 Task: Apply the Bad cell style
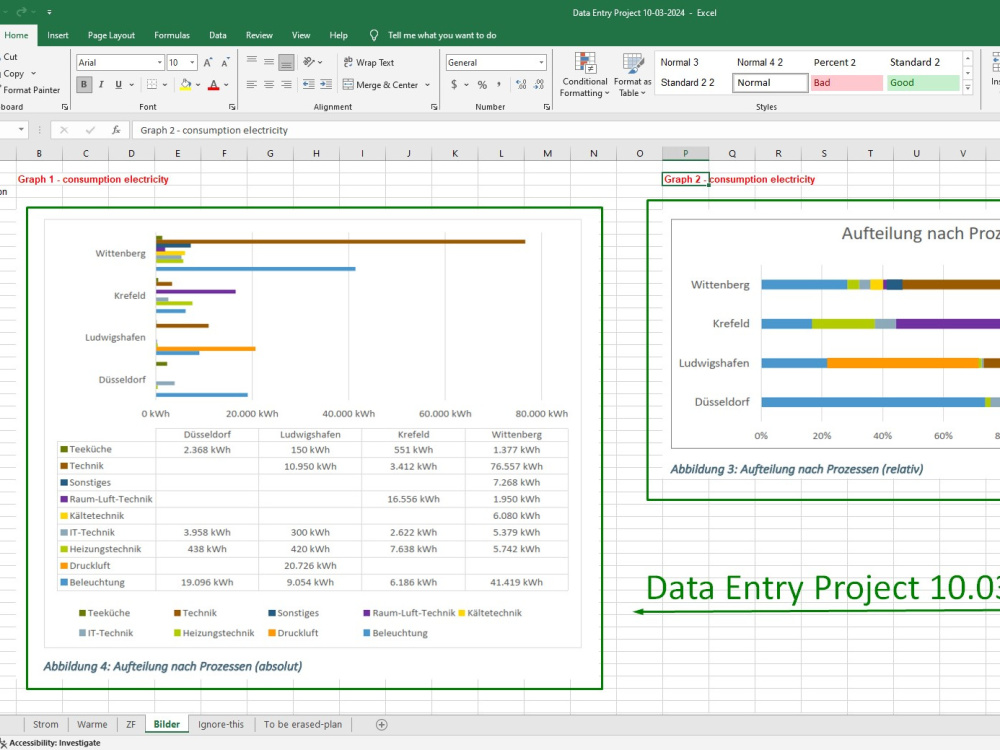point(846,83)
